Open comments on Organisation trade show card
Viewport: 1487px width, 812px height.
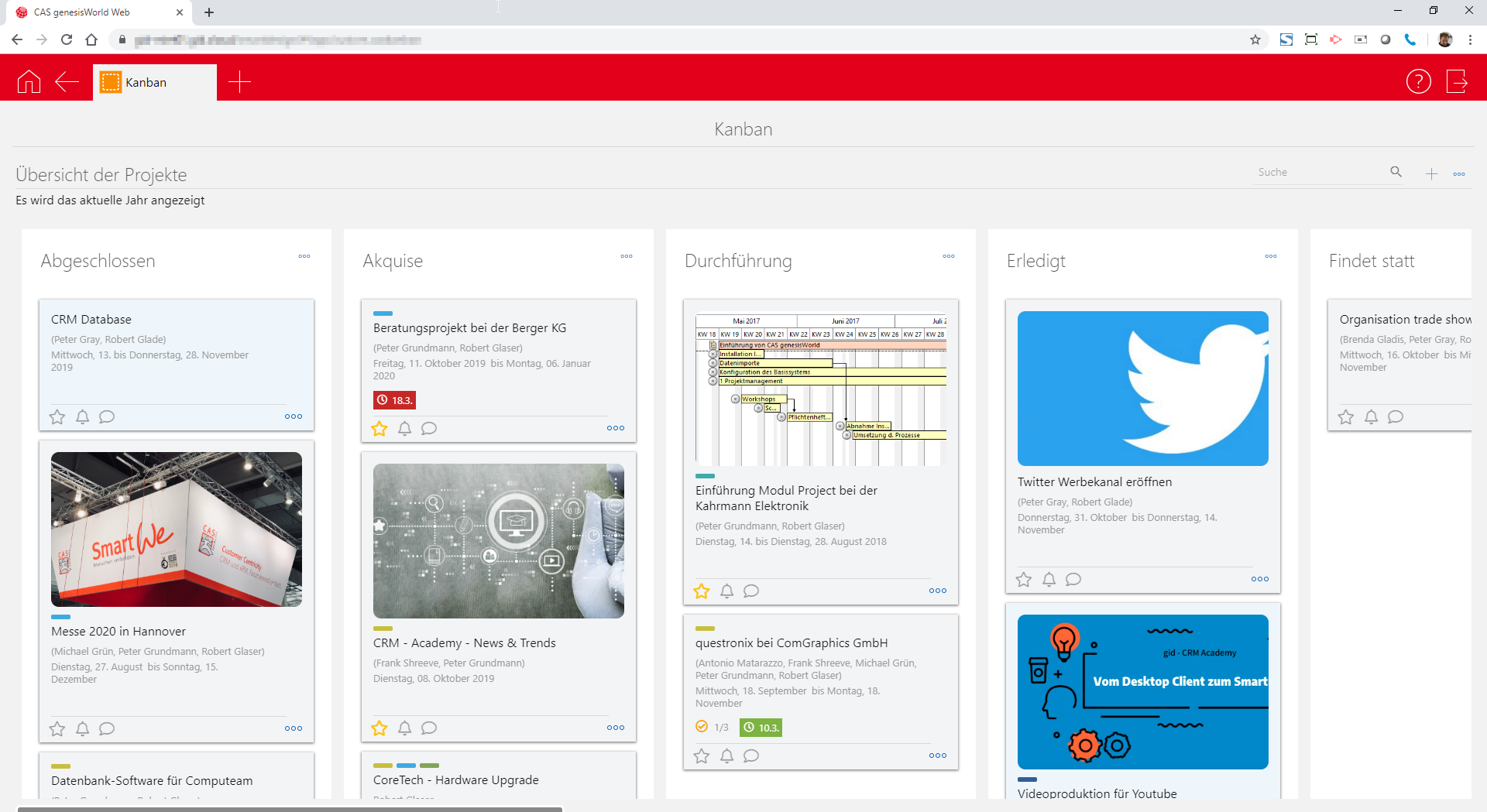[x=1396, y=417]
